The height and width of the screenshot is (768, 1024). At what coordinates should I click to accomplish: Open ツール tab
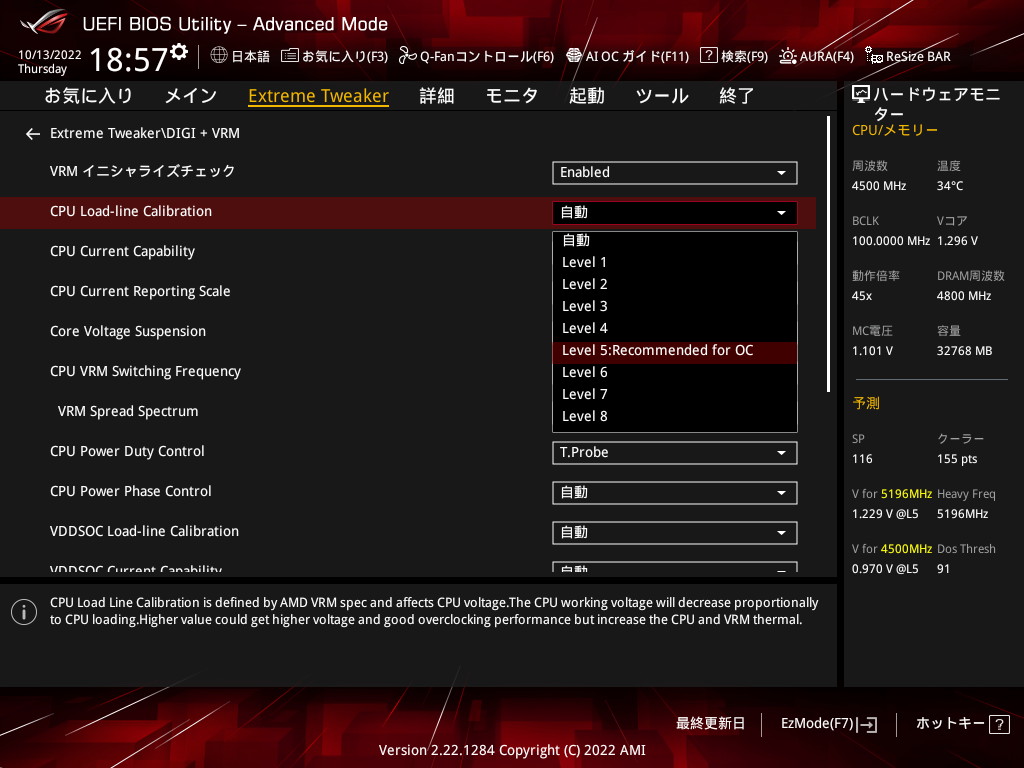pos(662,96)
